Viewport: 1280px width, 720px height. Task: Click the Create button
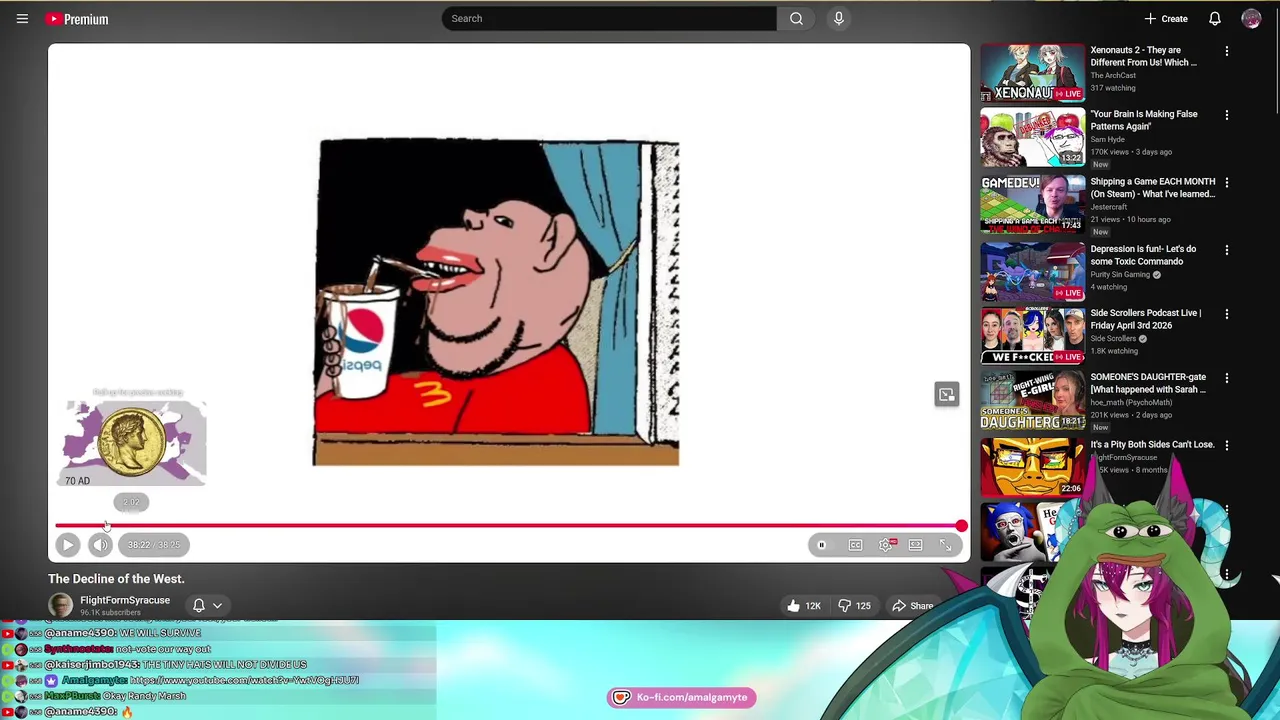click(1166, 18)
